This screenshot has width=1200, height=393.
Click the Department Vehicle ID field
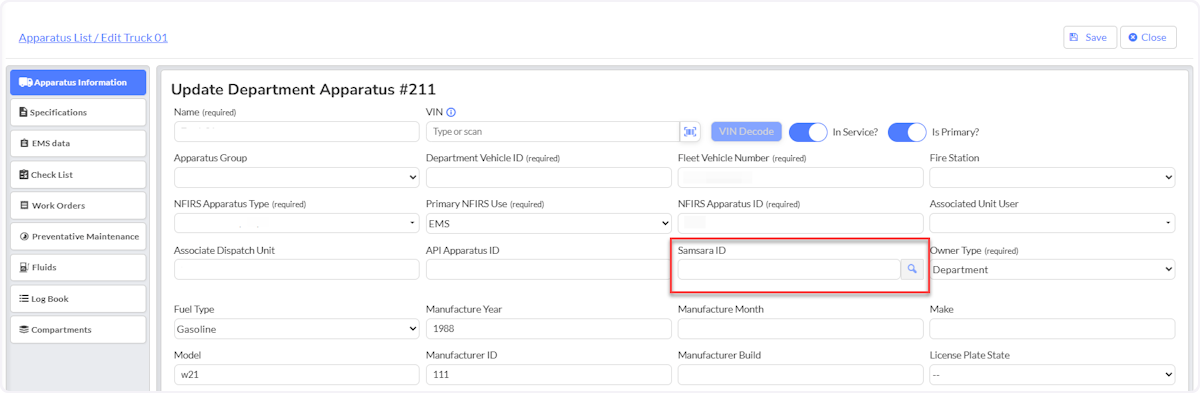pos(548,177)
